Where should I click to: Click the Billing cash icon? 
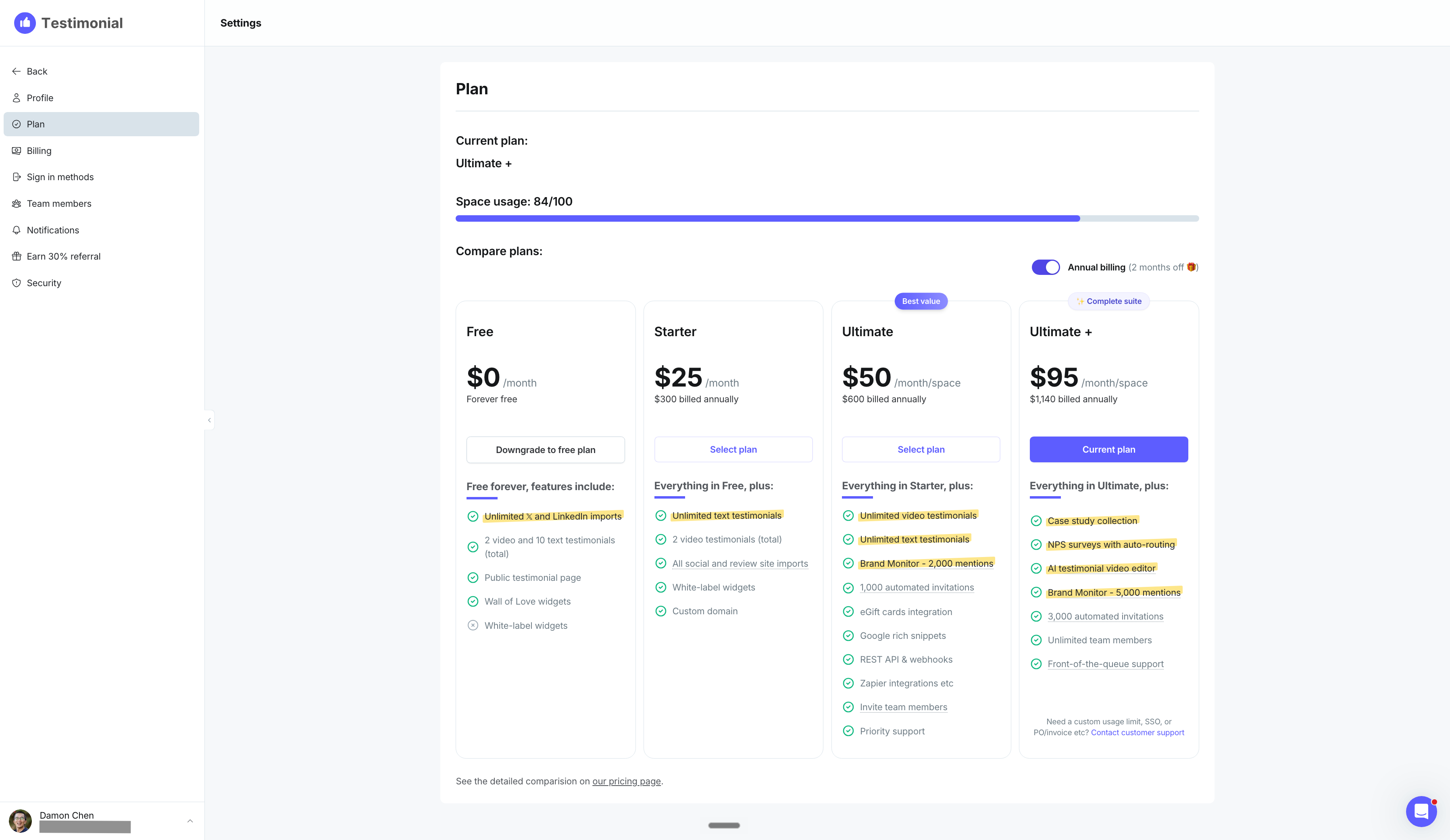pyautogui.click(x=16, y=151)
